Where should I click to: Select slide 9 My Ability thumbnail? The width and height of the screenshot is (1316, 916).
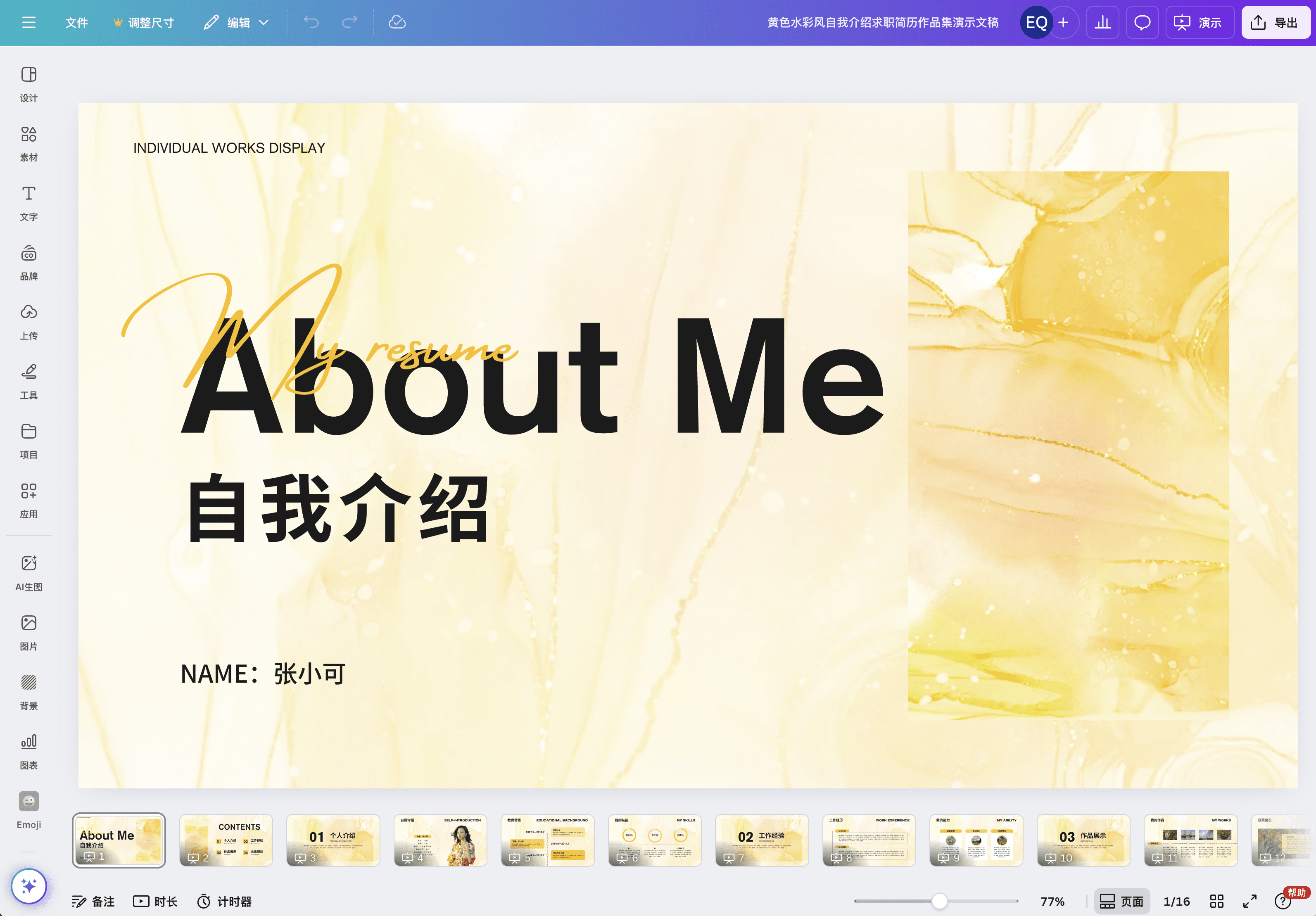(976, 840)
